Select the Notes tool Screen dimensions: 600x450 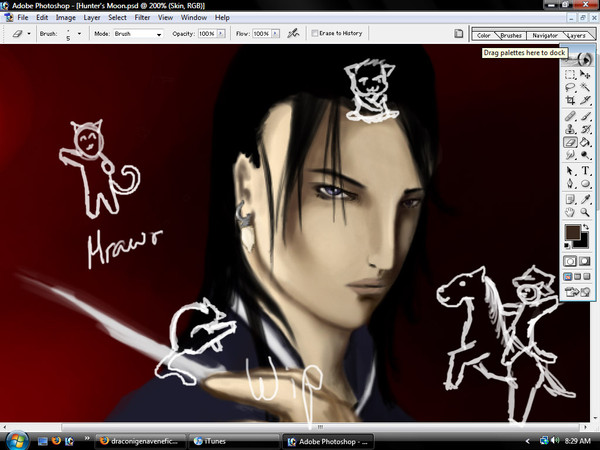(570, 199)
